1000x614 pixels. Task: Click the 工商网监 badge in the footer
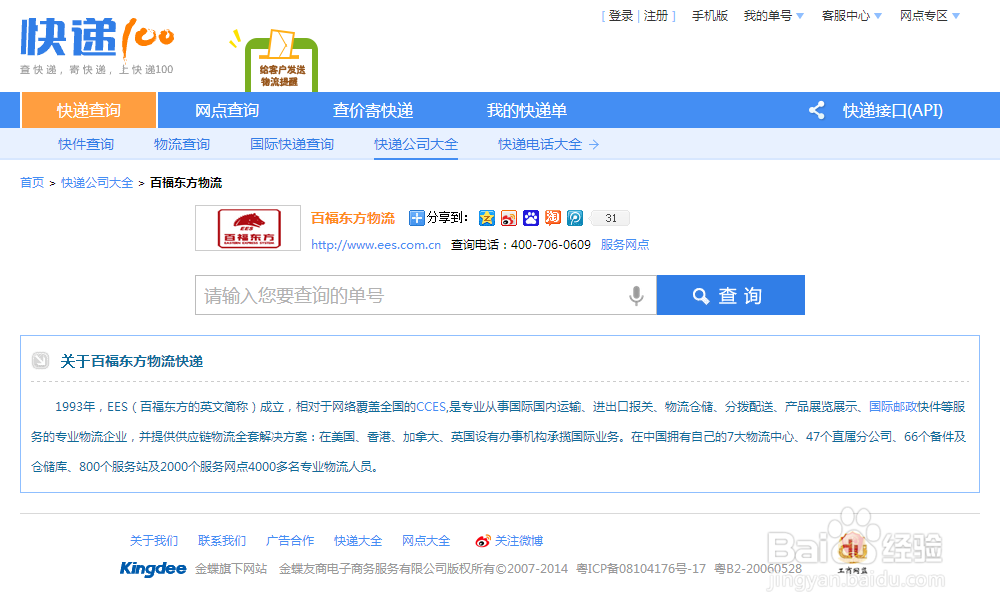click(853, 553)
